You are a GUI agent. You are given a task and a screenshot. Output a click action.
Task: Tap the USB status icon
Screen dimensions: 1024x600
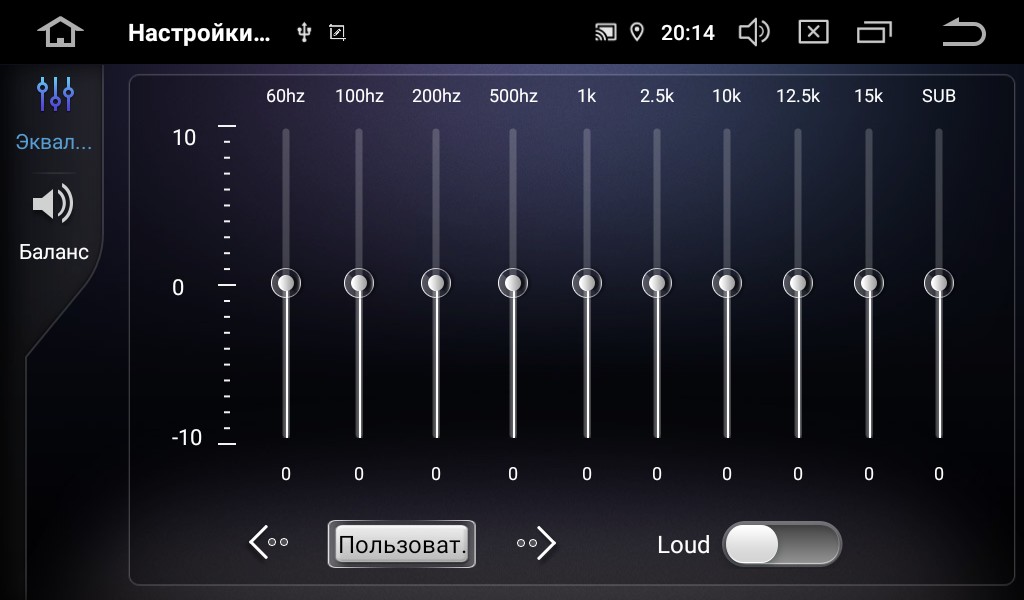click(x=304, y=33)
